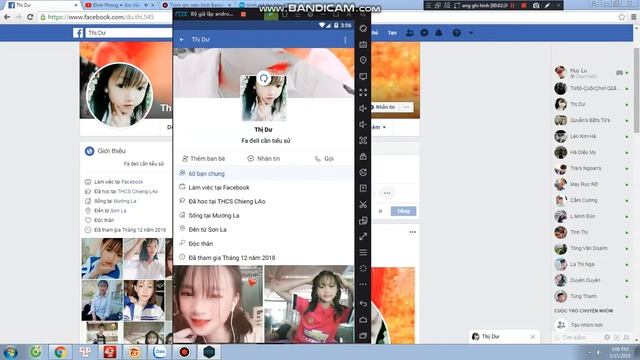Screen dimensions: 640x360
Task: Mute audio on the YouTube tab speaker icon
Action: (x=146, y=5)
